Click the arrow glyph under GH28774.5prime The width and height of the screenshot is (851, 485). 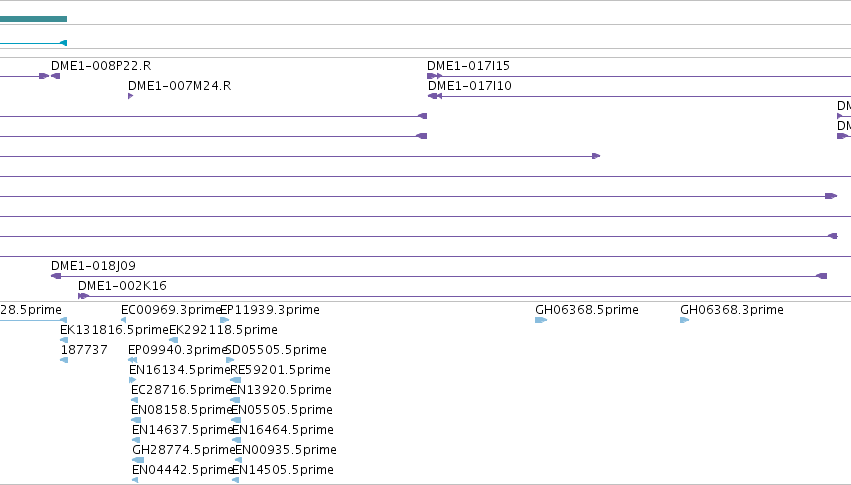coord(138,460)
